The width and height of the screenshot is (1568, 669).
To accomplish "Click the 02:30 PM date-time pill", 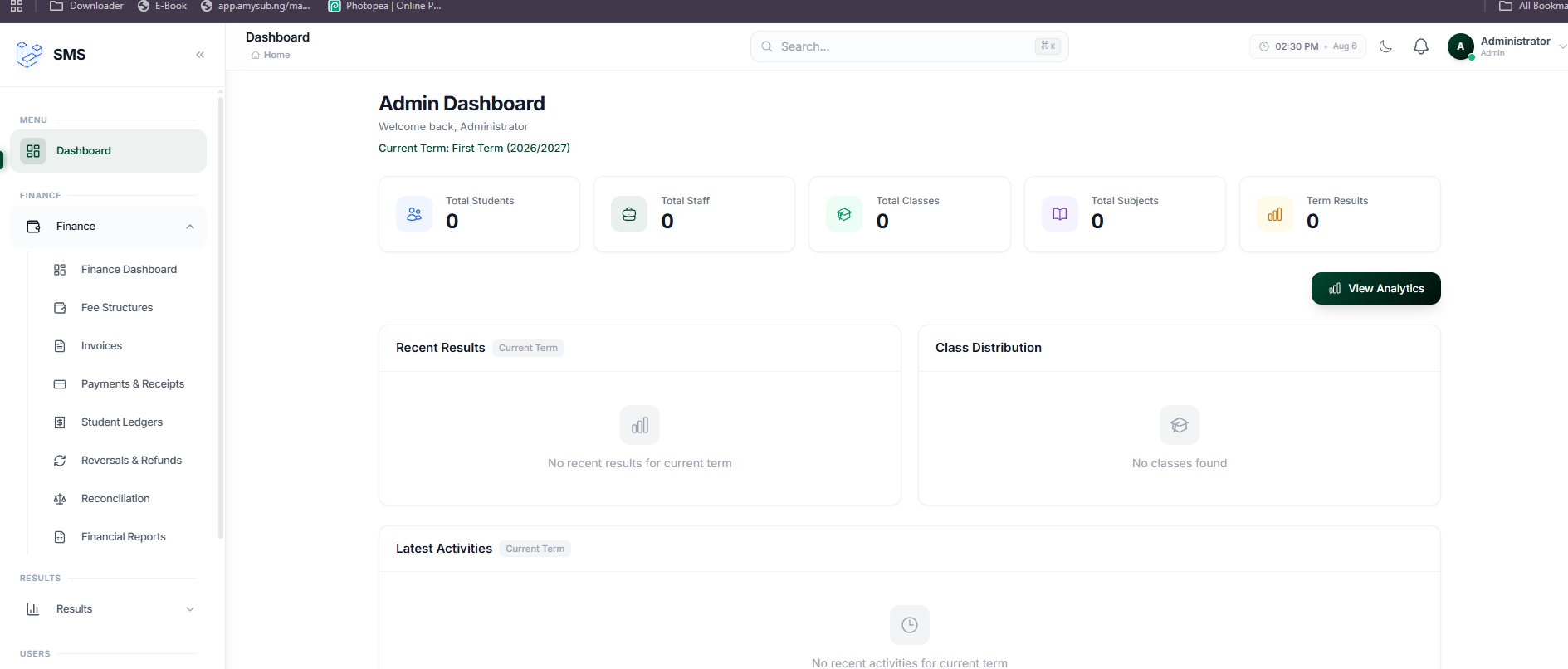I will pyautogui.click(x=1307, y=46).
